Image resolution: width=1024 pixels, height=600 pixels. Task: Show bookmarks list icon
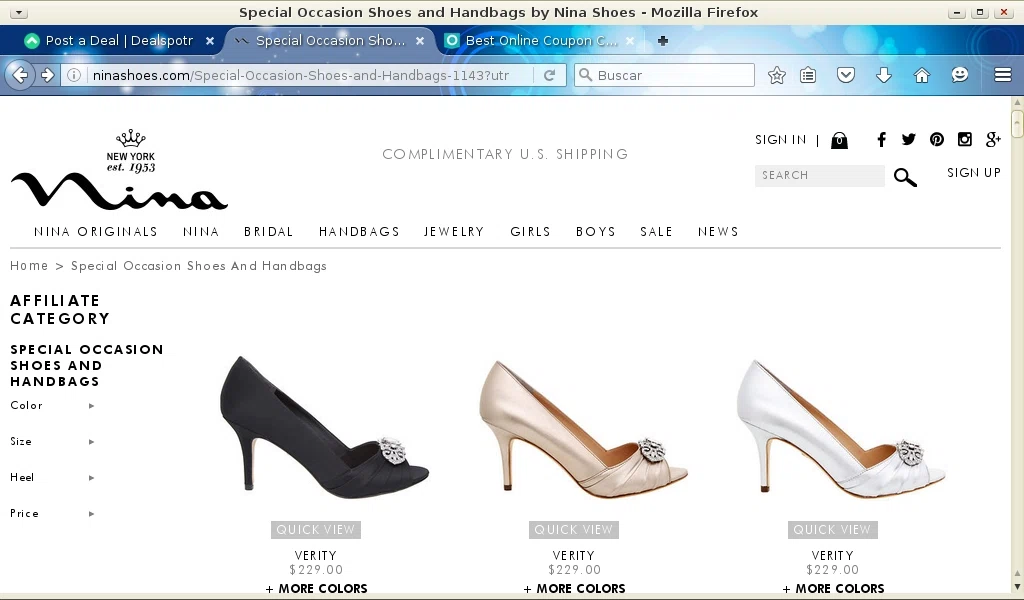click(x=808, y=75)
